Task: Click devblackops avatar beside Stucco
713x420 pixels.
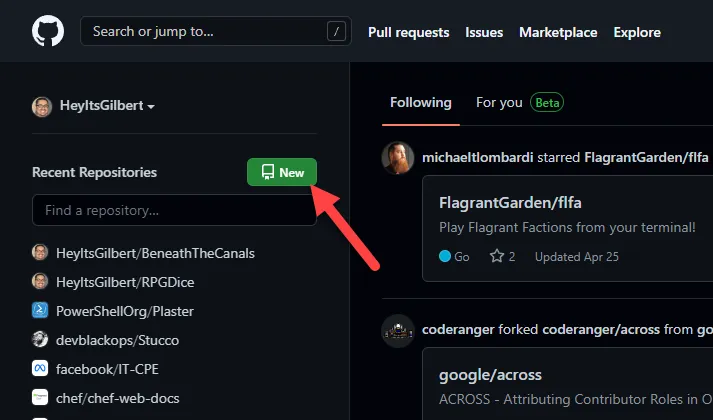Action: 40,339
